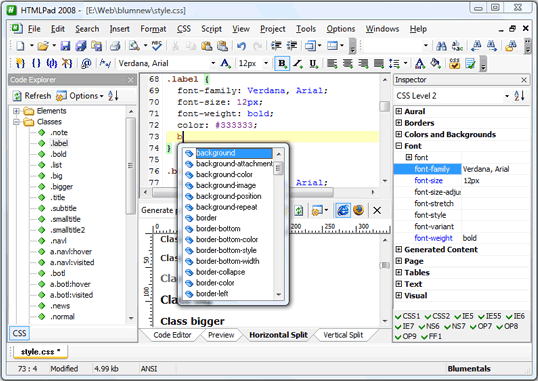The height and width of the screenshot is (381, 538).
Task: Select the .subtitle class in Code Explorer
Action: point(63,208)
